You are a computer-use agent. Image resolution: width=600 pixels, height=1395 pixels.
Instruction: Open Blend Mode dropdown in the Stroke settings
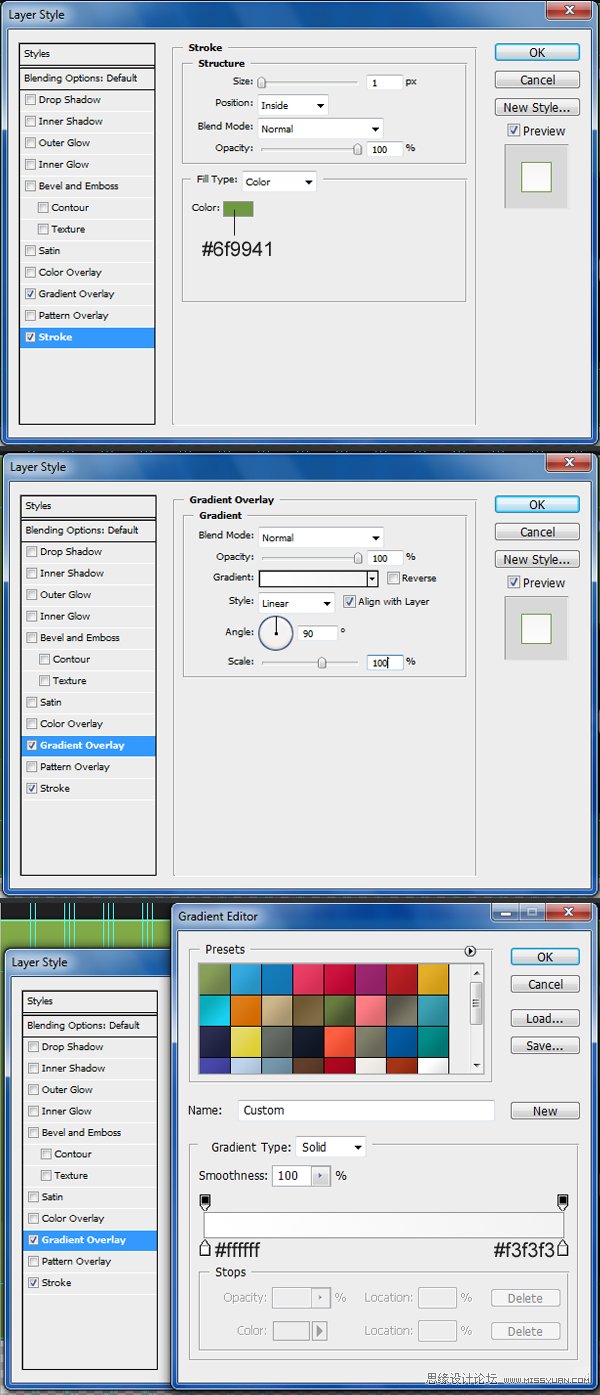(320, 128)
